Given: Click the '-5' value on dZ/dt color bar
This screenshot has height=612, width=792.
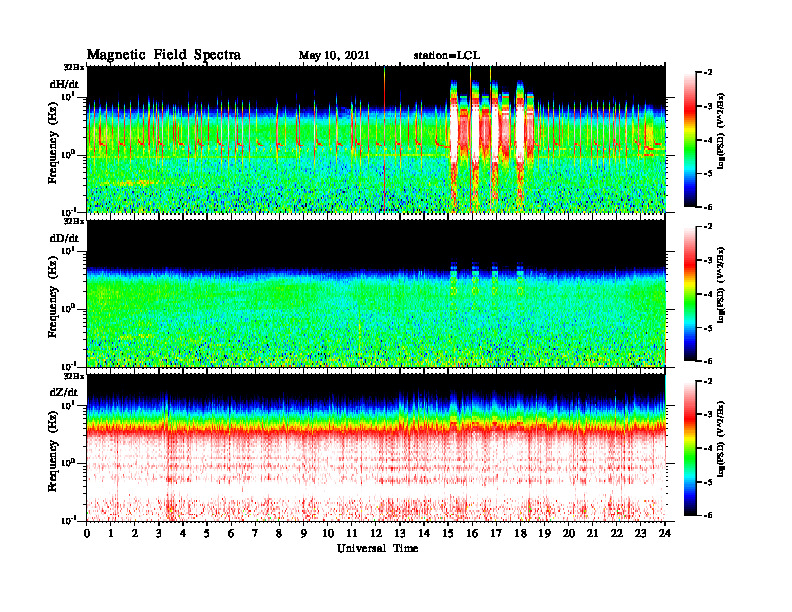Looking at the screenshot, I should pos(708,482).
